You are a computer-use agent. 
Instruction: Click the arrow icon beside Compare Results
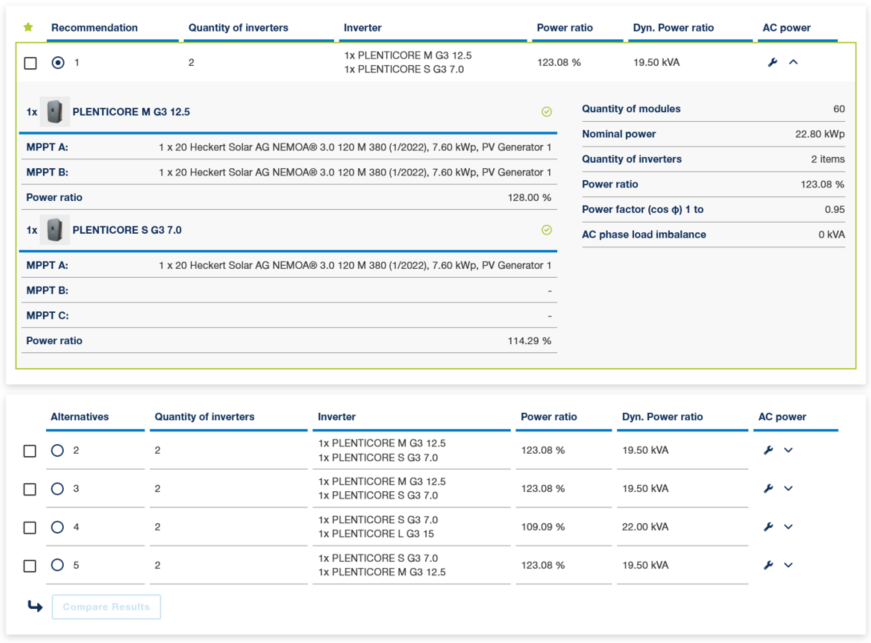tap(35, 606)
